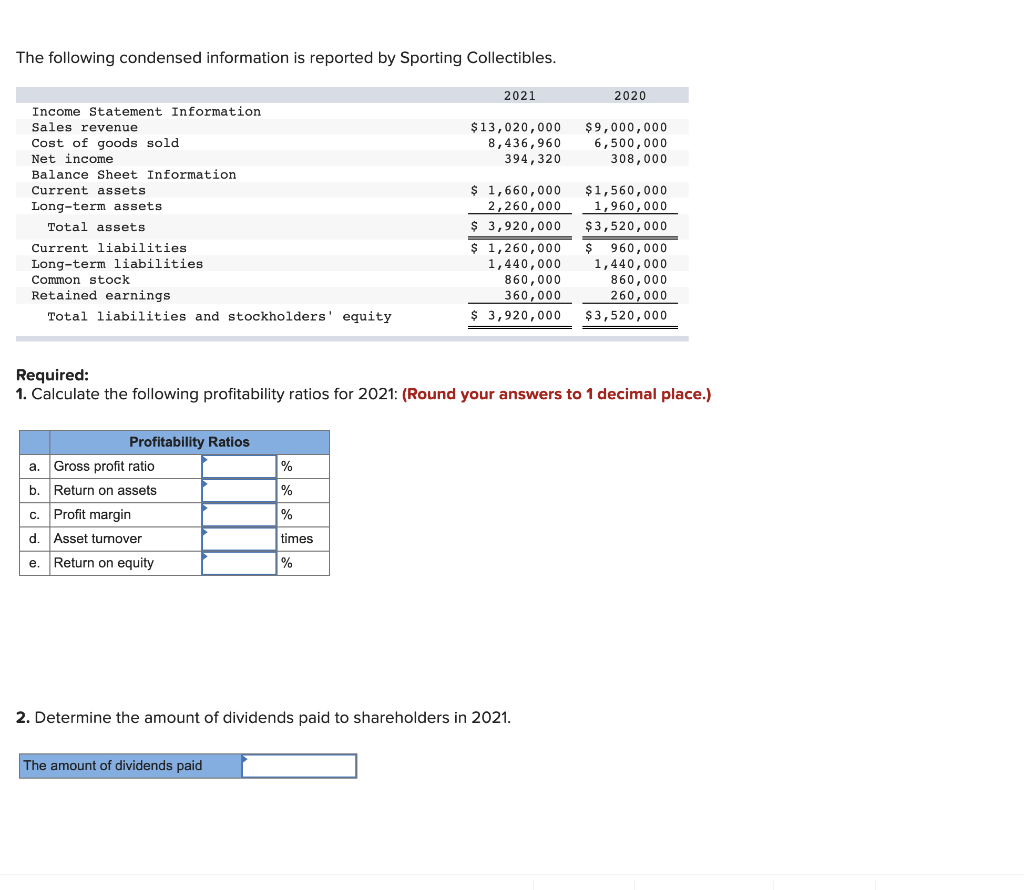Select the 2020 sales revenue value $9,000,000
The height and width of the screenshot is (890, 1024).
[626, 127]
